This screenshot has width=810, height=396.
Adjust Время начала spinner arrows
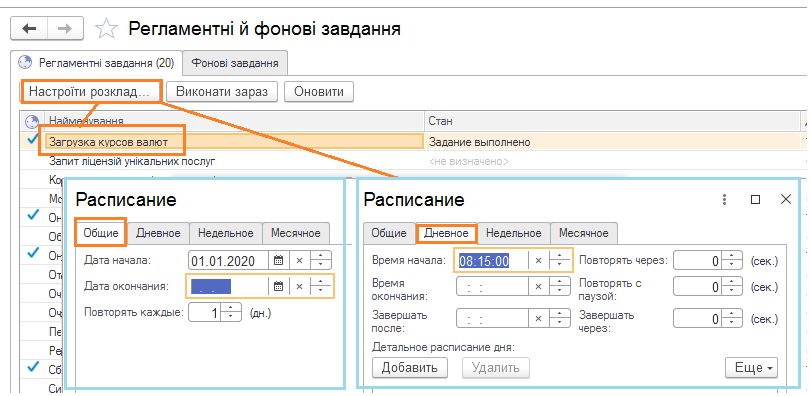coord(560,261)
